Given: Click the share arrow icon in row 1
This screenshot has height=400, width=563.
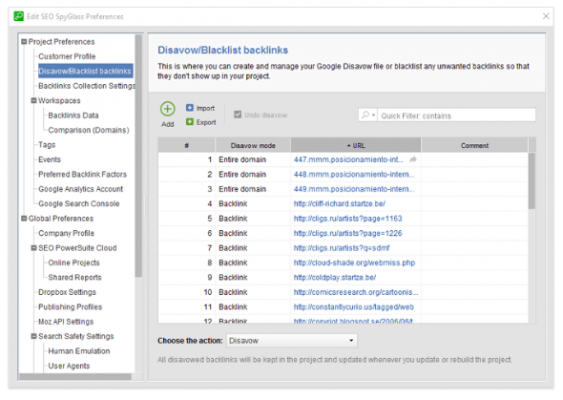Looking at the screenshot, I should [x=413, y=159].
